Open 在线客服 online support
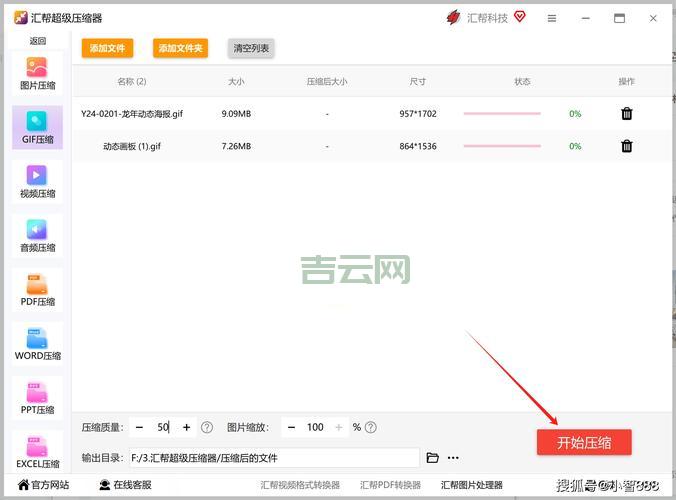 (x=125, y=485)
